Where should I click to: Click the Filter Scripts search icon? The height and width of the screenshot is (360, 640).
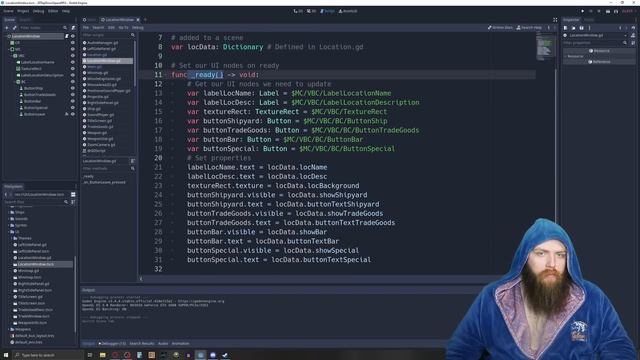tap(133, 35)
